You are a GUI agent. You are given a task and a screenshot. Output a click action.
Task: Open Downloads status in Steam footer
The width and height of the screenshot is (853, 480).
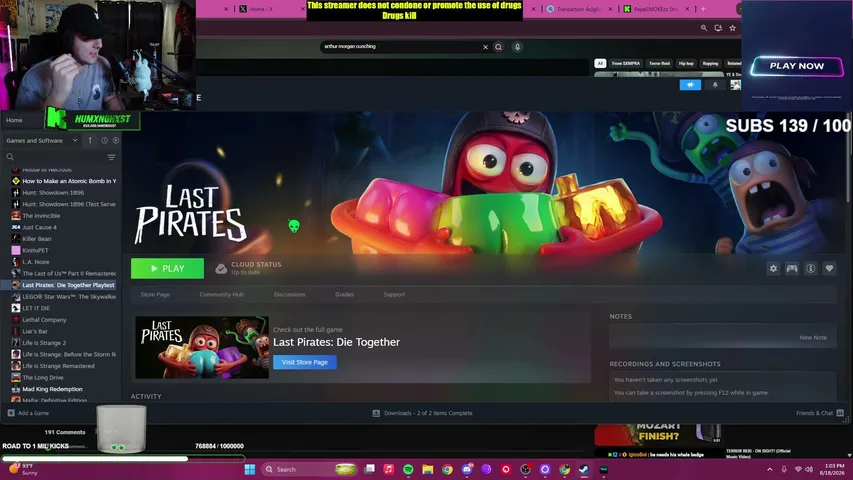coord(423,413)
